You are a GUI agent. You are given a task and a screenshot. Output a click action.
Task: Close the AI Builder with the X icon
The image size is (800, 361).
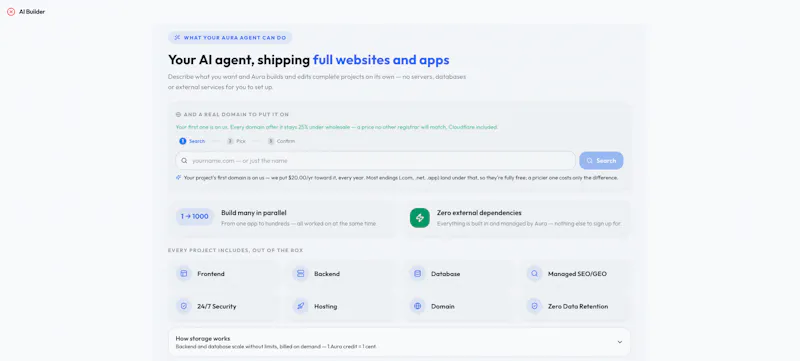click(x=11, y=12)
